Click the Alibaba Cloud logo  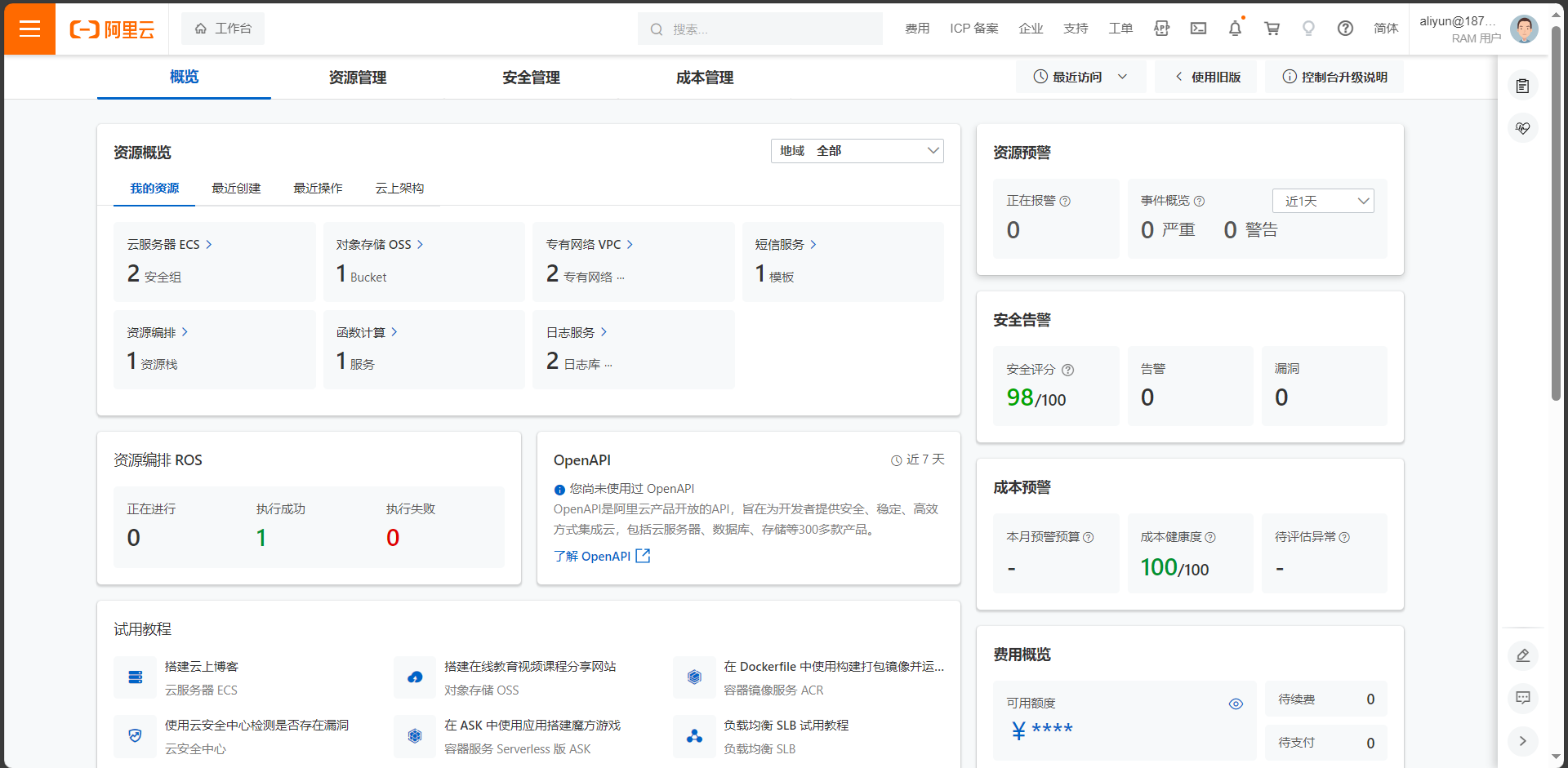[112, 29]
